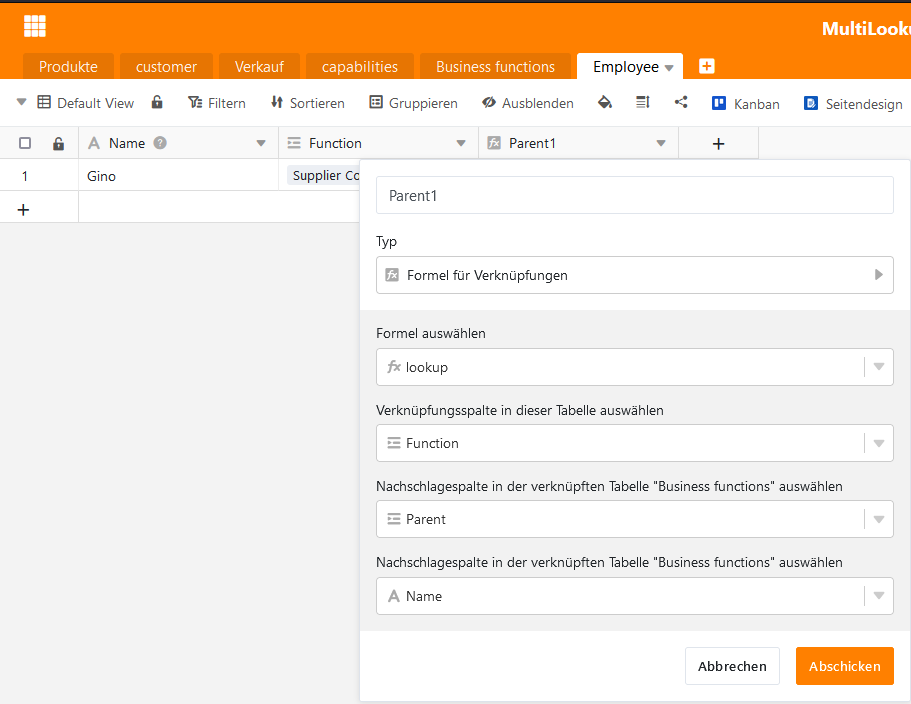Open the paint bucket row color tool
The height and width of the screenshot is (704, 911).
(604, 102)
